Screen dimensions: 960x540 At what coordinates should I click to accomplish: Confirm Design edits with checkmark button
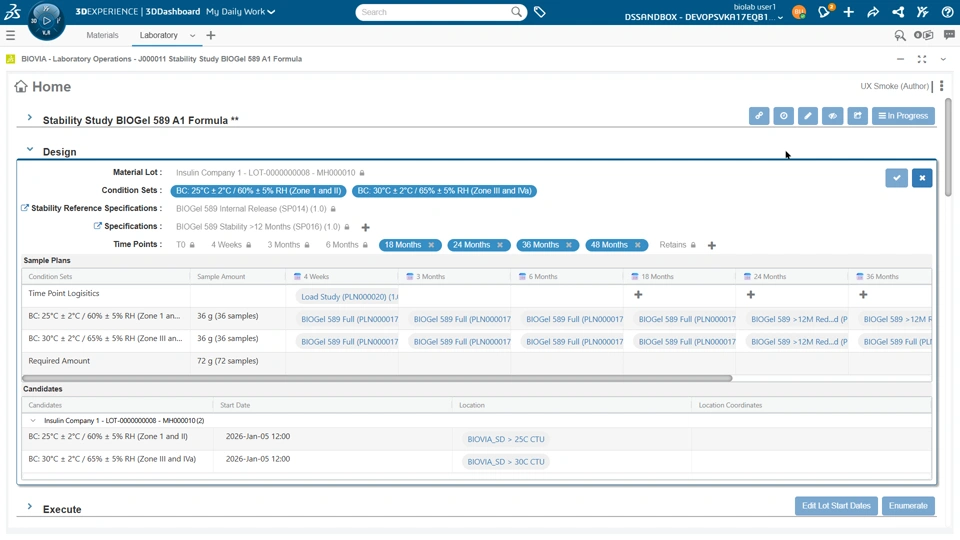896,178
